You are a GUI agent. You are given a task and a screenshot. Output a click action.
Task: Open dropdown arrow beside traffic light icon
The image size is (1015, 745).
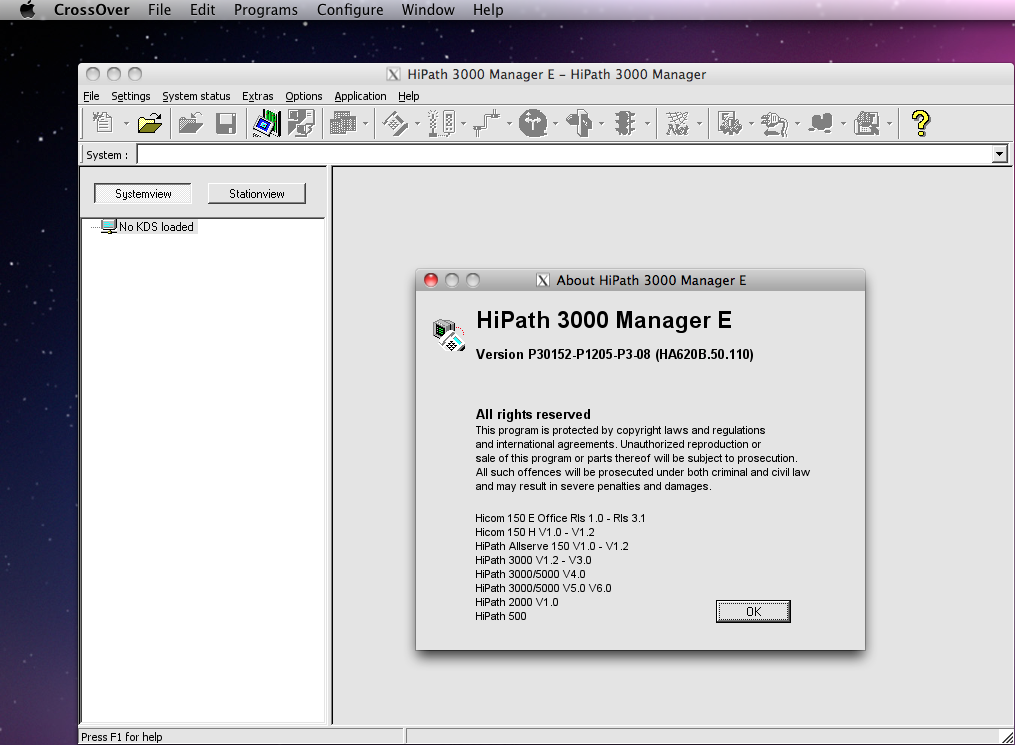[x=647, y=123]
